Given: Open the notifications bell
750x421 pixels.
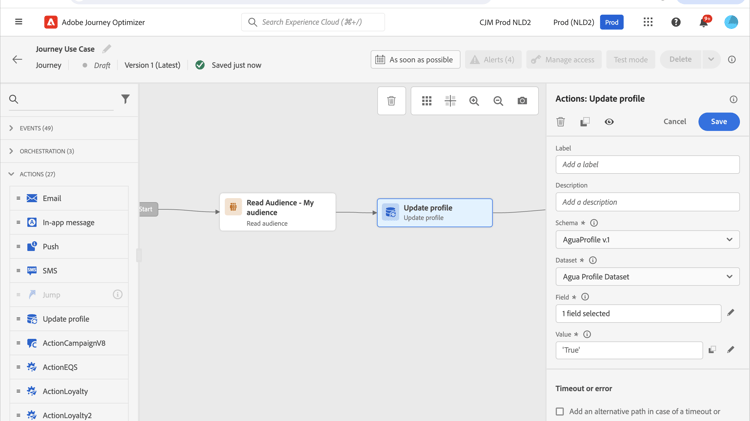Looking at the screenshot, I should [x=703, y=22].
